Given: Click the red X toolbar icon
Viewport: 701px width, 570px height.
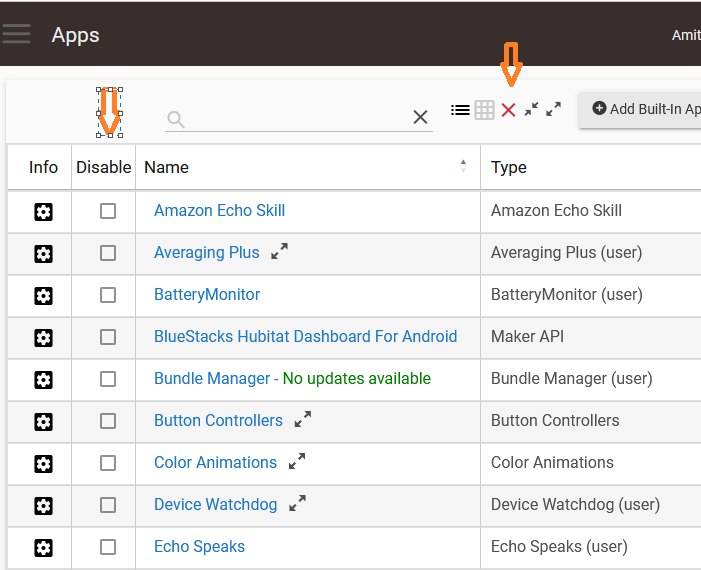Looking at the screenshot, I should coord(508,110).
